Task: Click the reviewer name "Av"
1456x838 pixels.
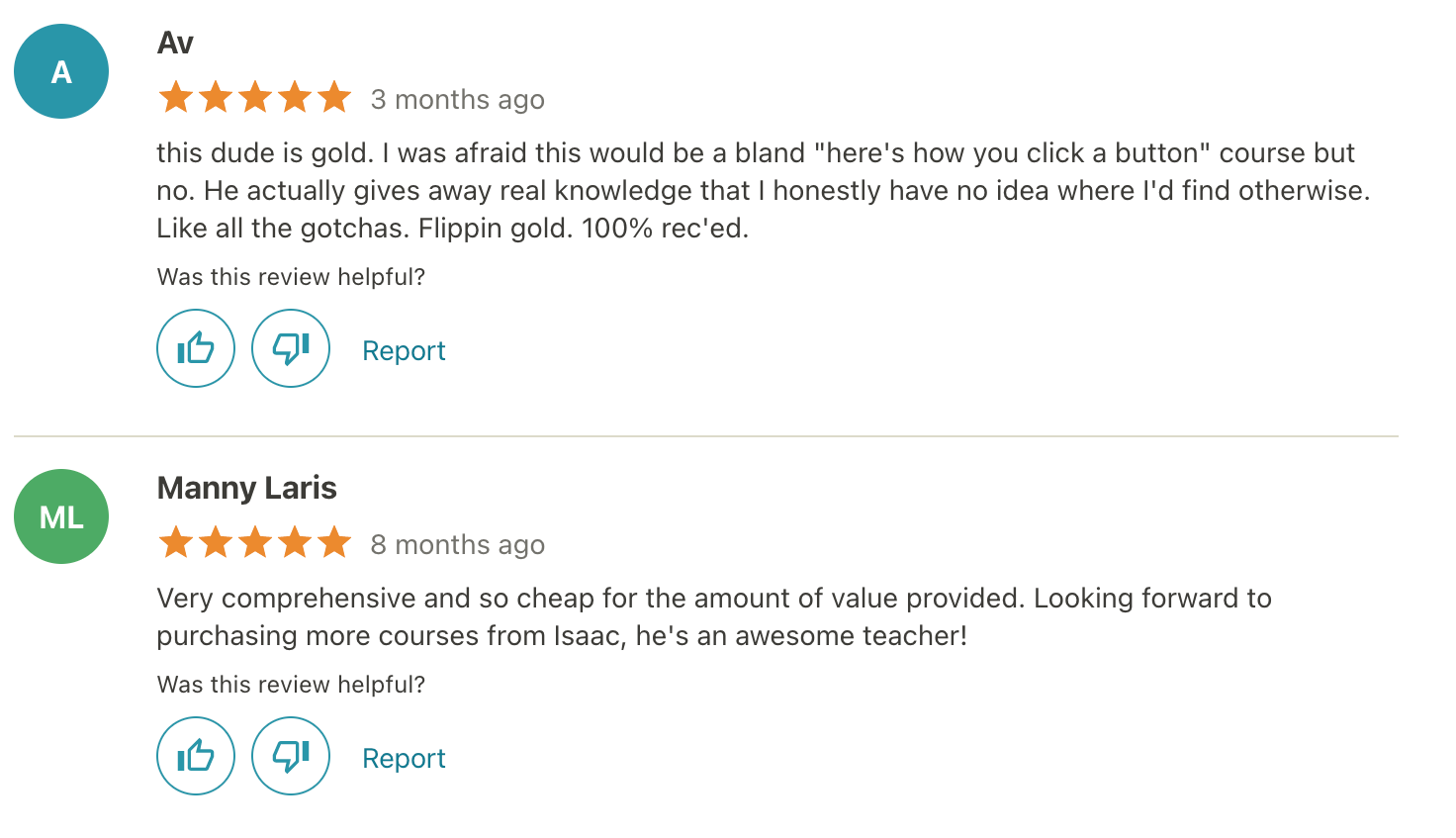Action: tap(175, 43)
